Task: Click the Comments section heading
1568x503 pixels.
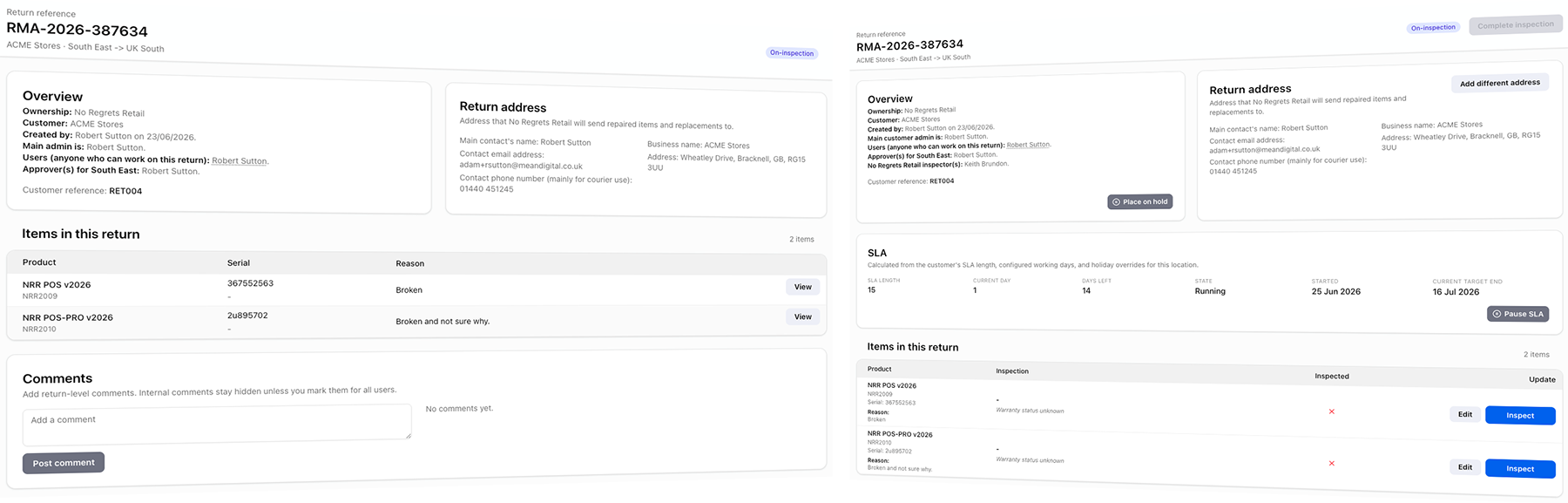Action: pos(57,378)
